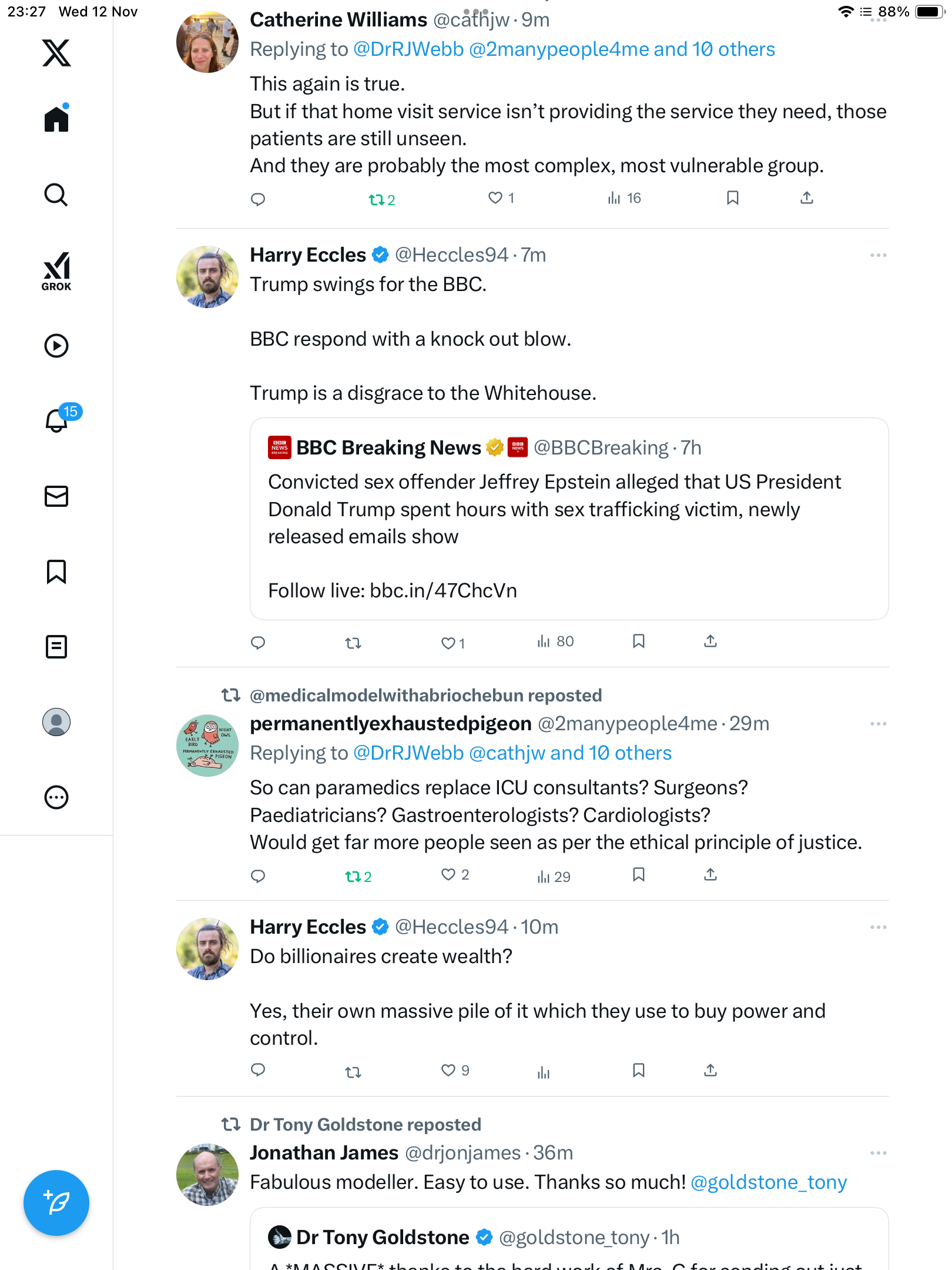Open the bbc.in/47ChcVn live link
952x1270 pixels.
tap(443, 590)
